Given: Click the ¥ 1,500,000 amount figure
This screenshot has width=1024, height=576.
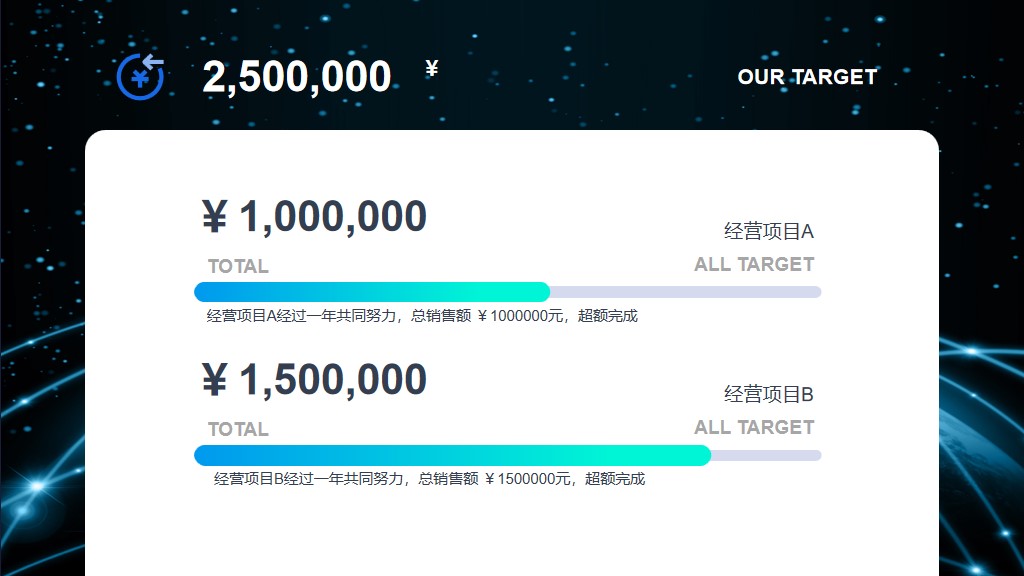Looking at the screenshot, I should click(x=314, y=379).
